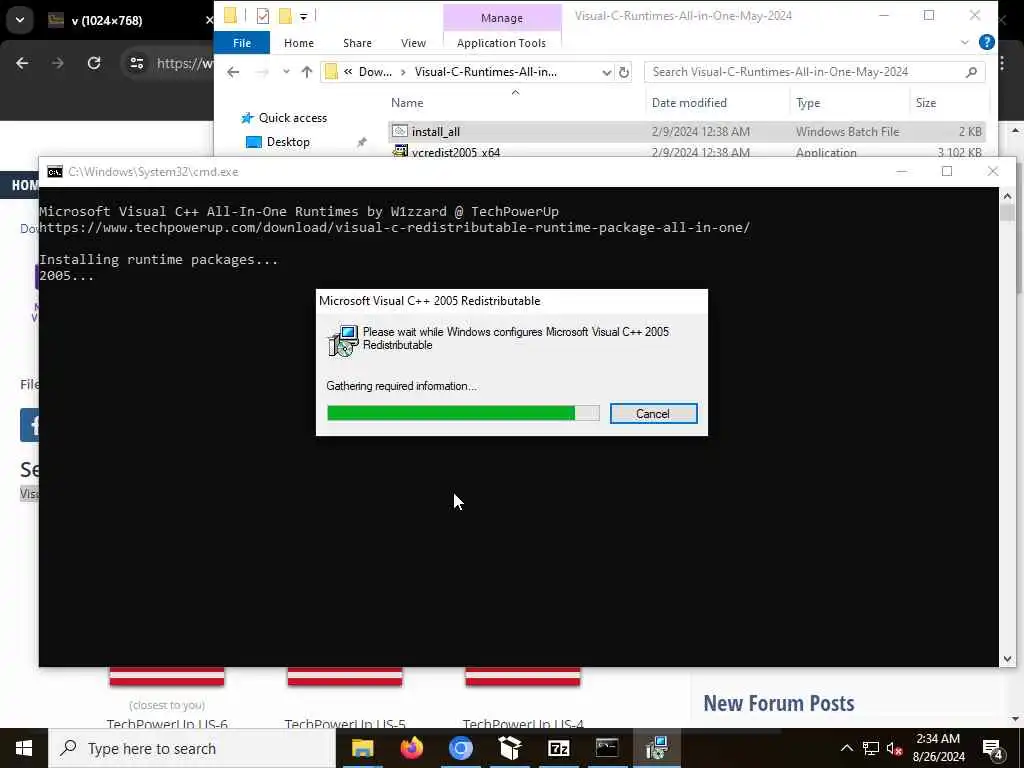Image resolution: width=1024 pixels, height=768 pixels.
Task: Open Firefox from the taskbar
Action: [411, 748]
